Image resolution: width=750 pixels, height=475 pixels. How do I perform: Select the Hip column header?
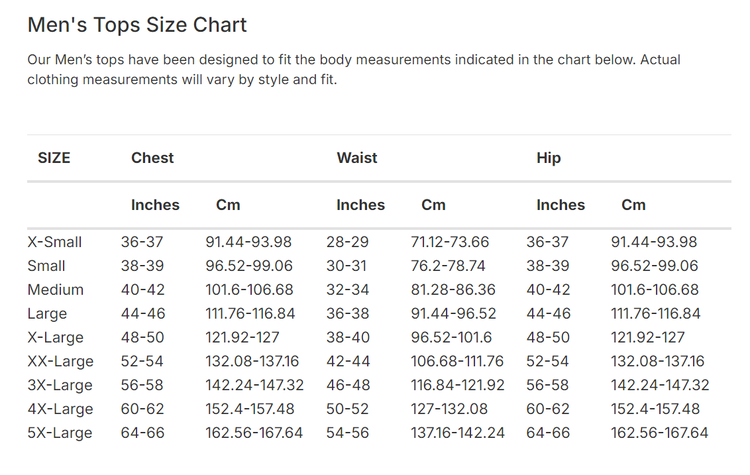[x=549, y=158]
